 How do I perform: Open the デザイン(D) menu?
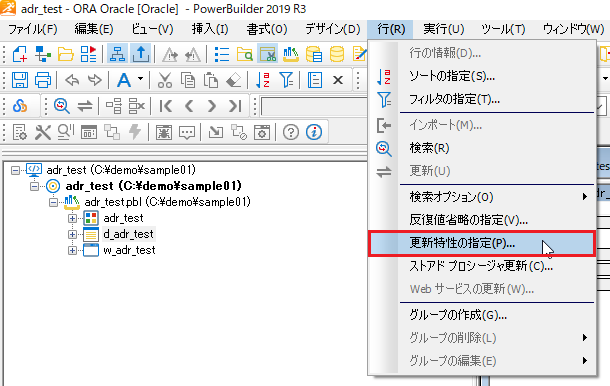(x=333, y=29)
